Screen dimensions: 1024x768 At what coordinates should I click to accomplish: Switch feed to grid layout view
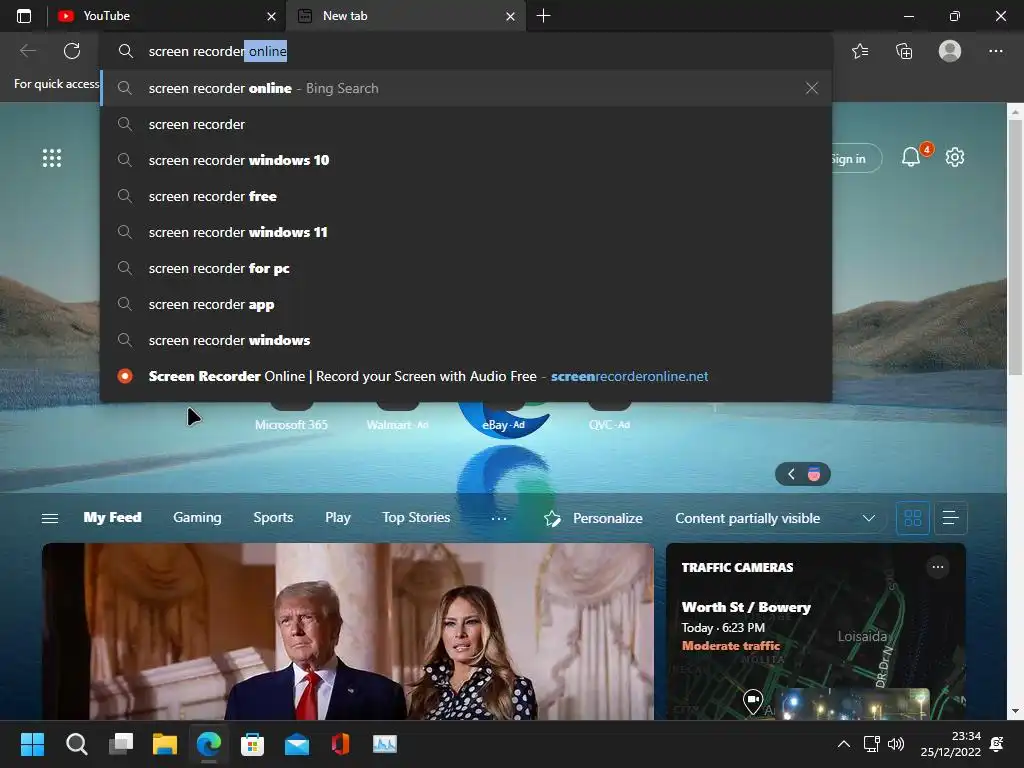(x=912, y=519)
